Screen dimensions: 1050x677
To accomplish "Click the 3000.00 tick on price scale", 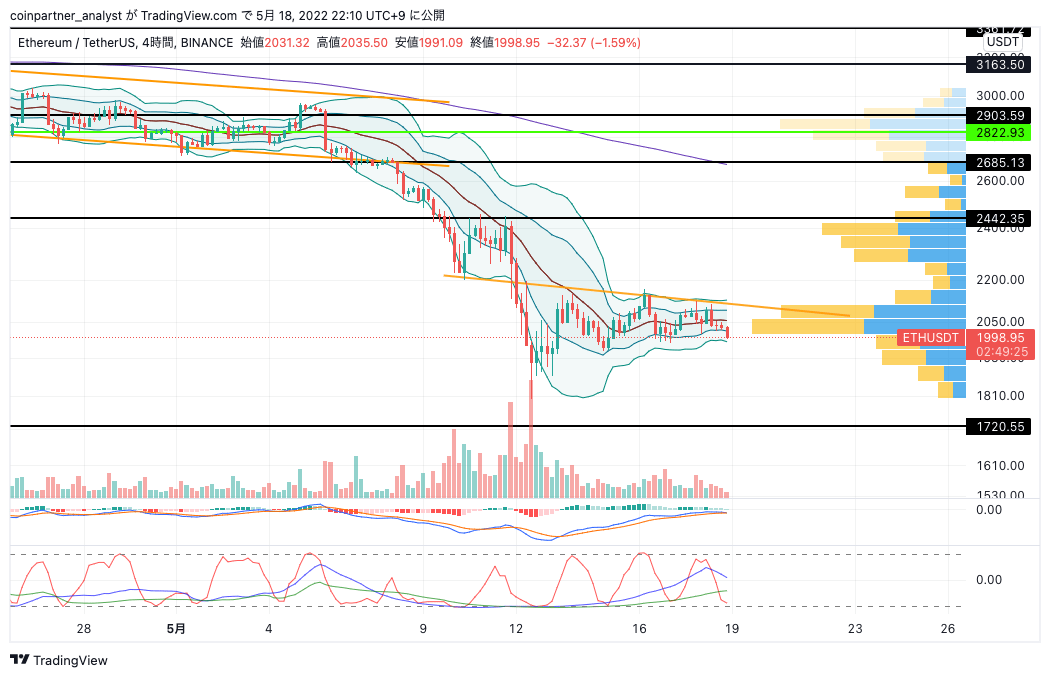I will (1000, 94).
